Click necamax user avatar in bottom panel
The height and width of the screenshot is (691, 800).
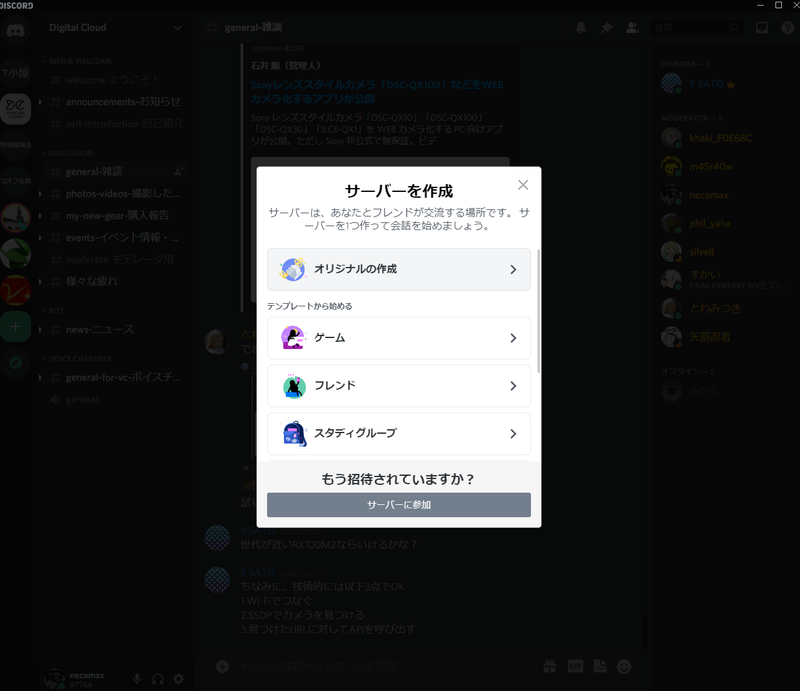coord(54,679)
